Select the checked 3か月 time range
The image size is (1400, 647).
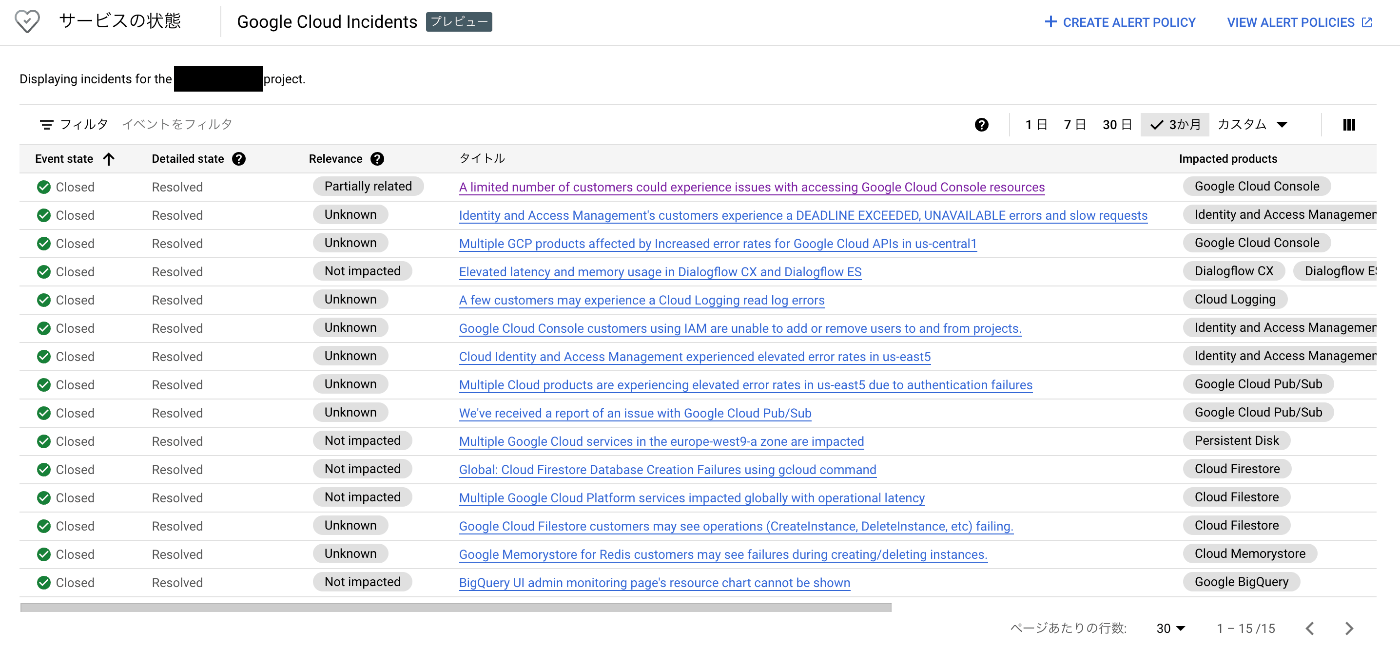click(x=1175, y=125)
